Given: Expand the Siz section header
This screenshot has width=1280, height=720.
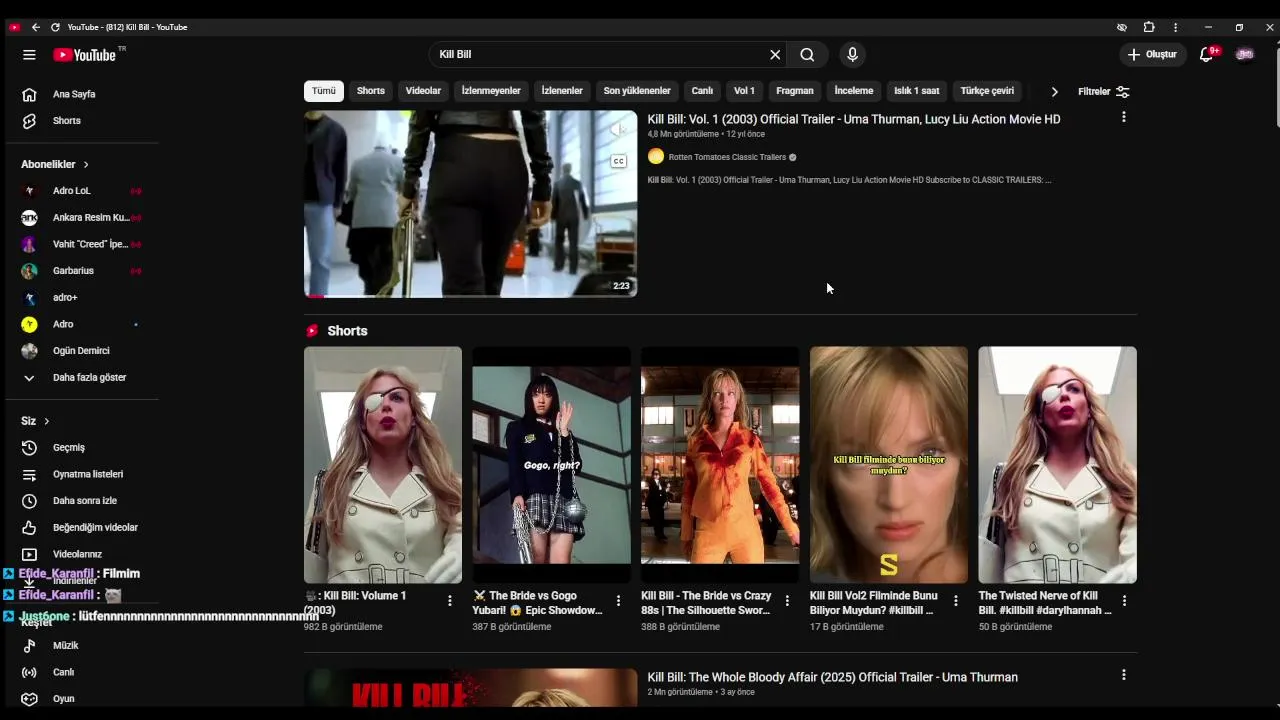Looking at the screenshot, I should [x=35, y=421].
